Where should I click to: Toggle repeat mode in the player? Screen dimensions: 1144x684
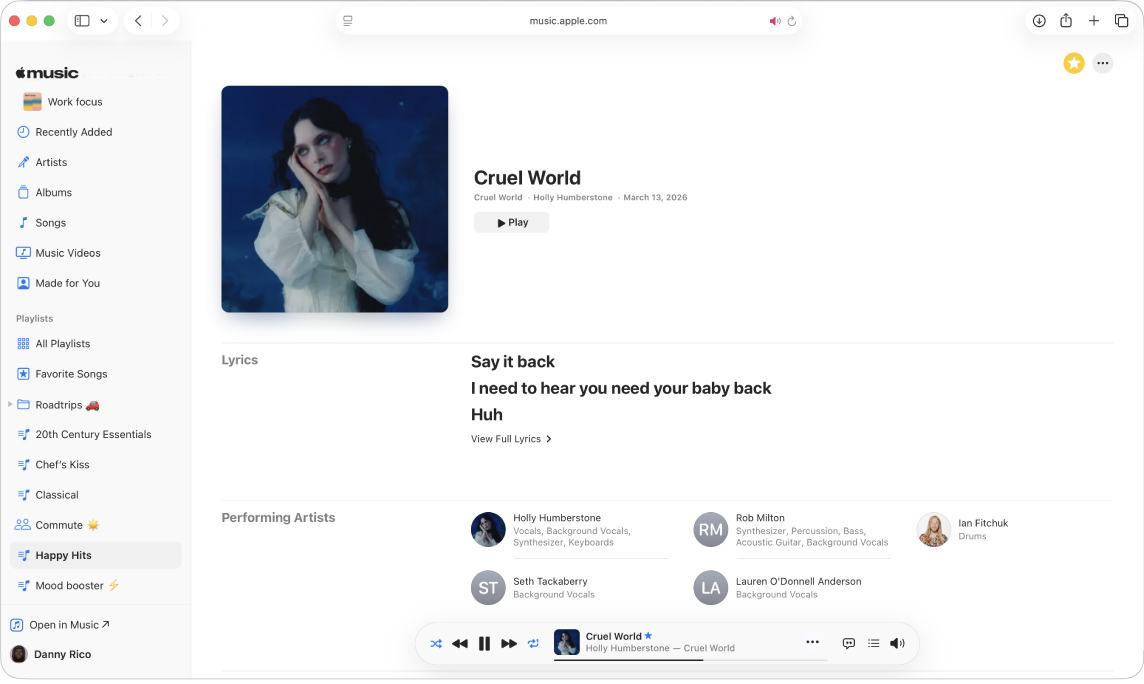click(533, 644)
